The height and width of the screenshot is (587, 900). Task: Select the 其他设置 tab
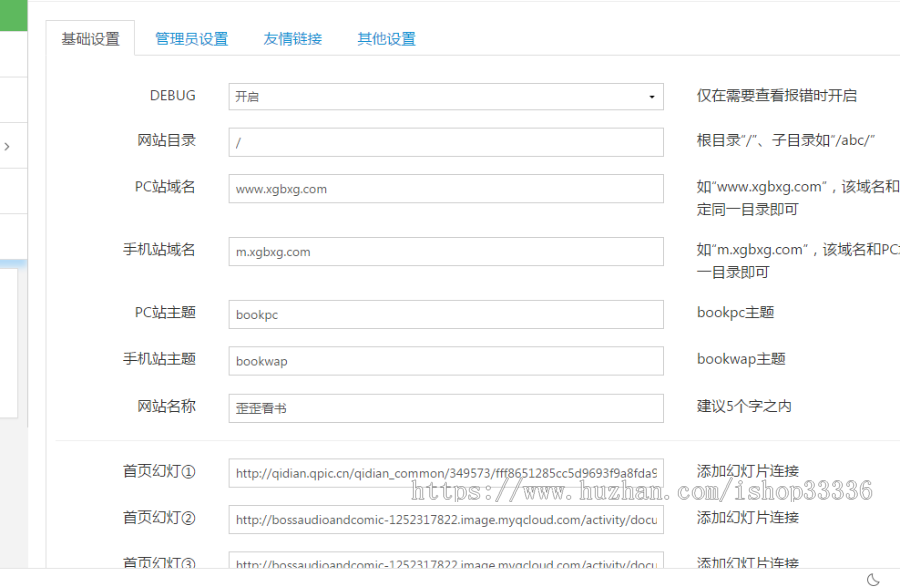385,38
